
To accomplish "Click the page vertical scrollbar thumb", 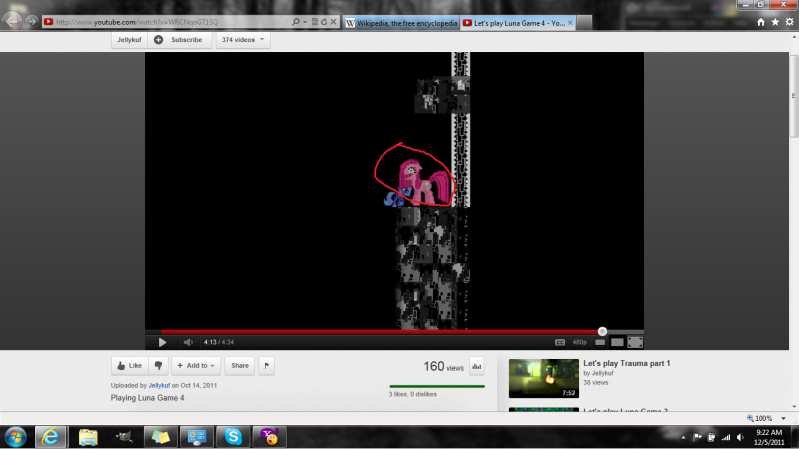I will [794, 94].
